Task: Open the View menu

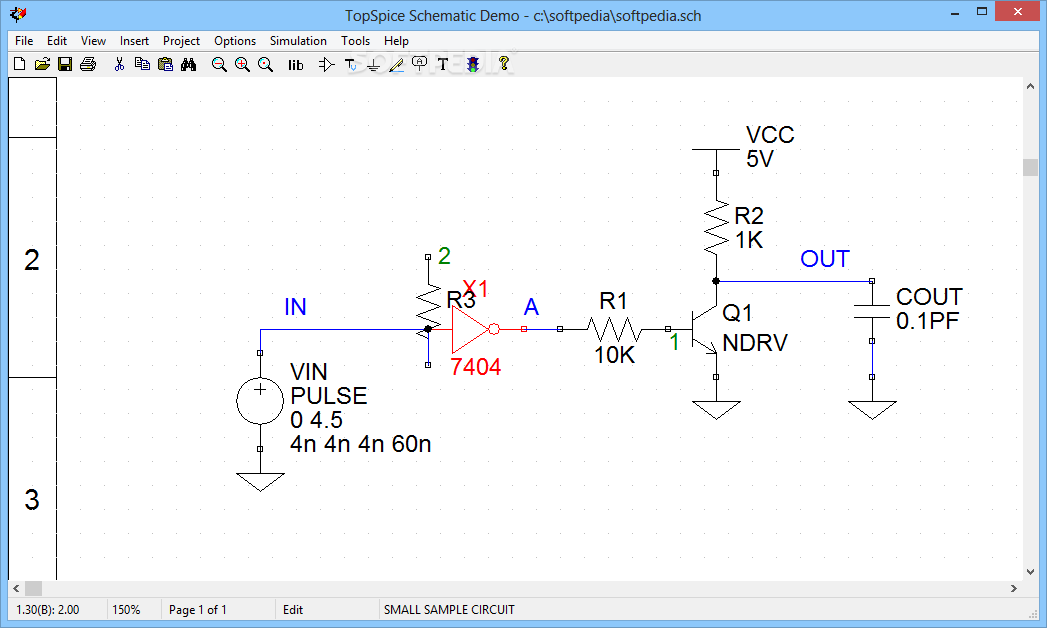Action: [93, 41]
